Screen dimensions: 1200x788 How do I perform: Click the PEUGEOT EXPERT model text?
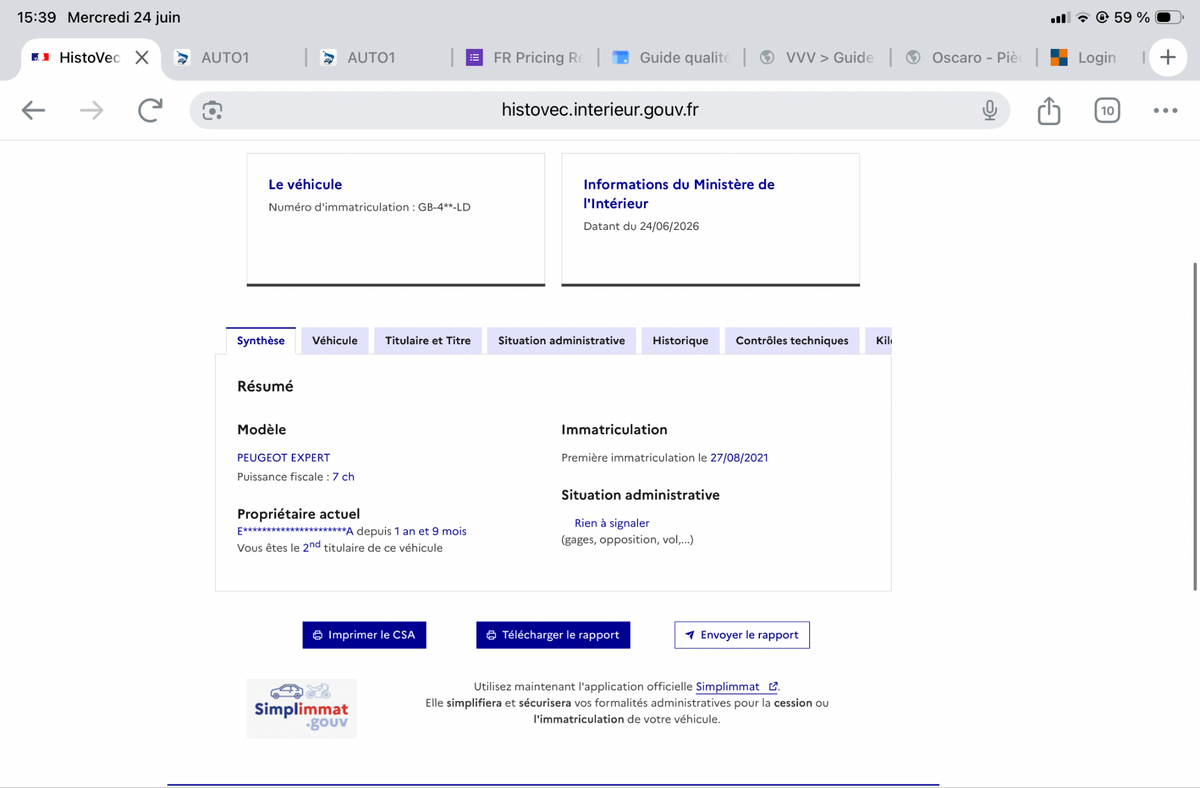click(x=283, y=458)
